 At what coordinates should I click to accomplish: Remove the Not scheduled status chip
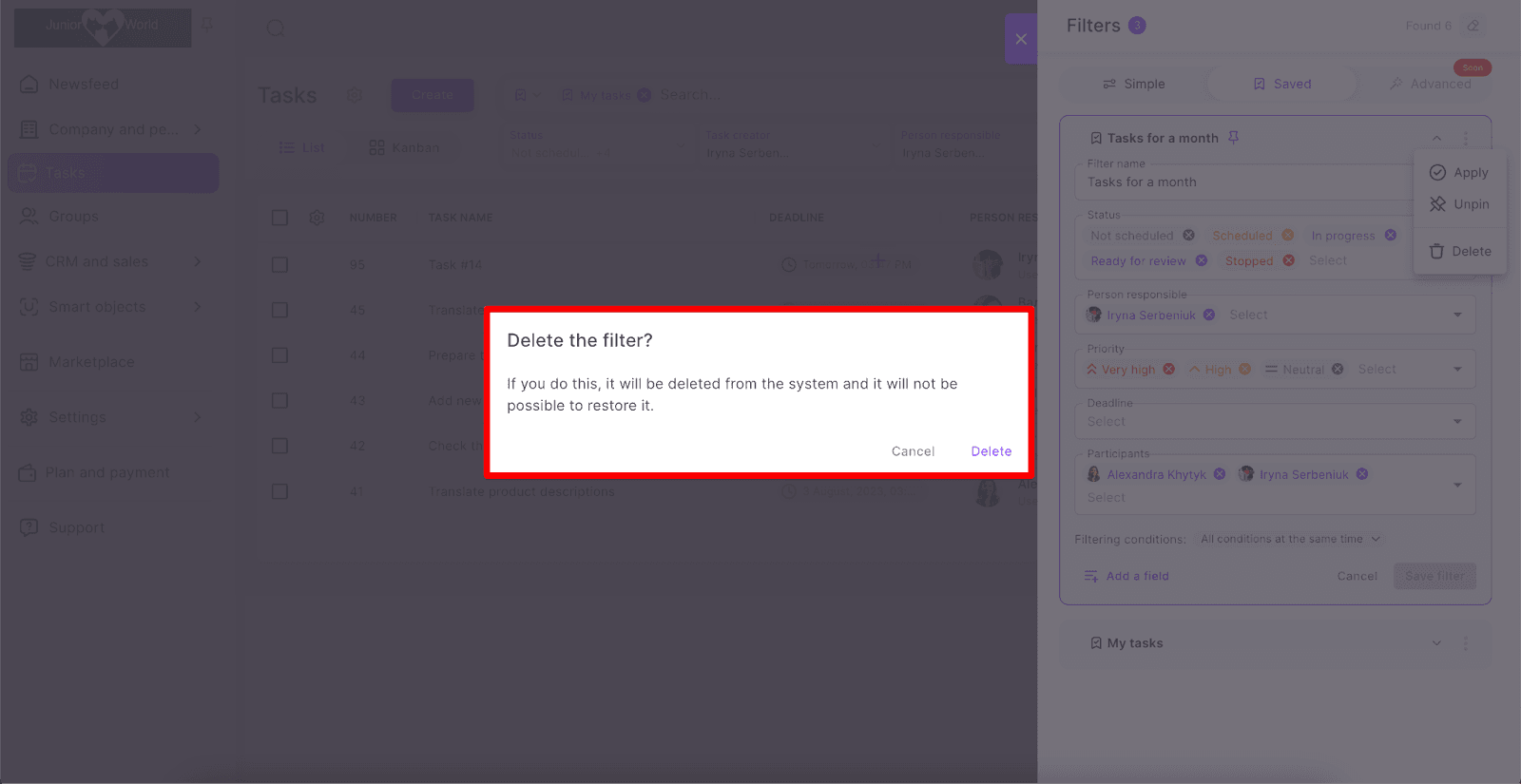1188,235
